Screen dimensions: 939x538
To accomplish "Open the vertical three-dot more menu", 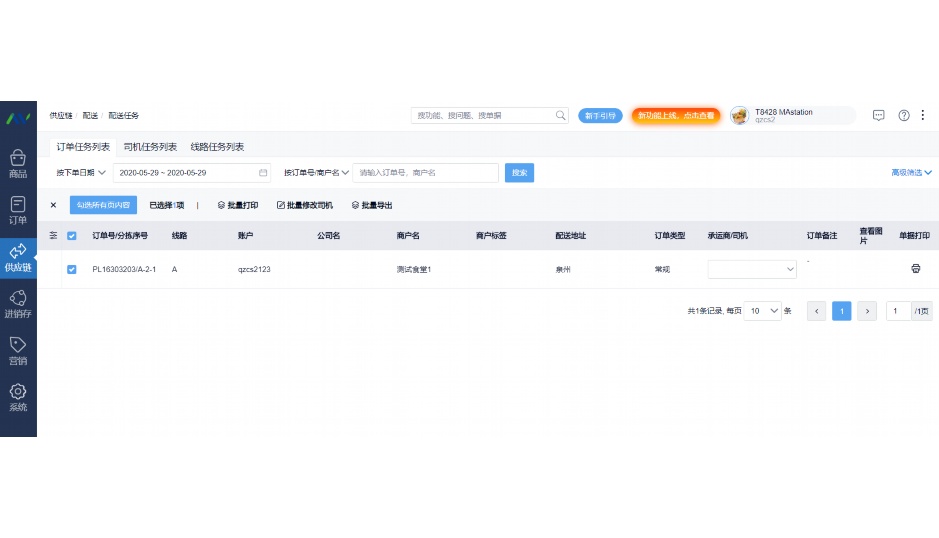I will (x=923, y=115).
